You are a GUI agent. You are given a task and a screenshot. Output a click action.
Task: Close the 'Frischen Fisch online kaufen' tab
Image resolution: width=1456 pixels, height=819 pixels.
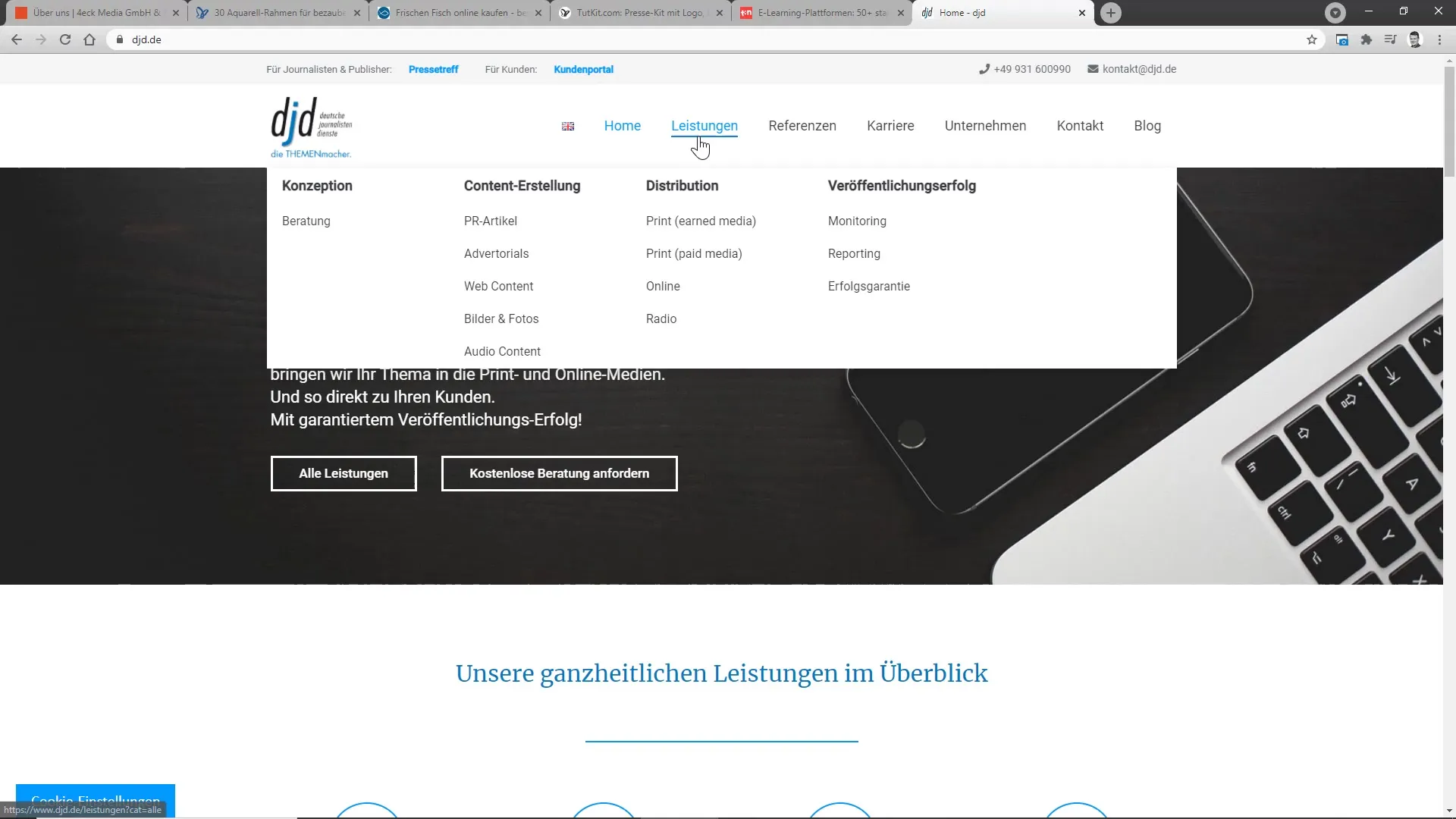(x=538, y=13)
